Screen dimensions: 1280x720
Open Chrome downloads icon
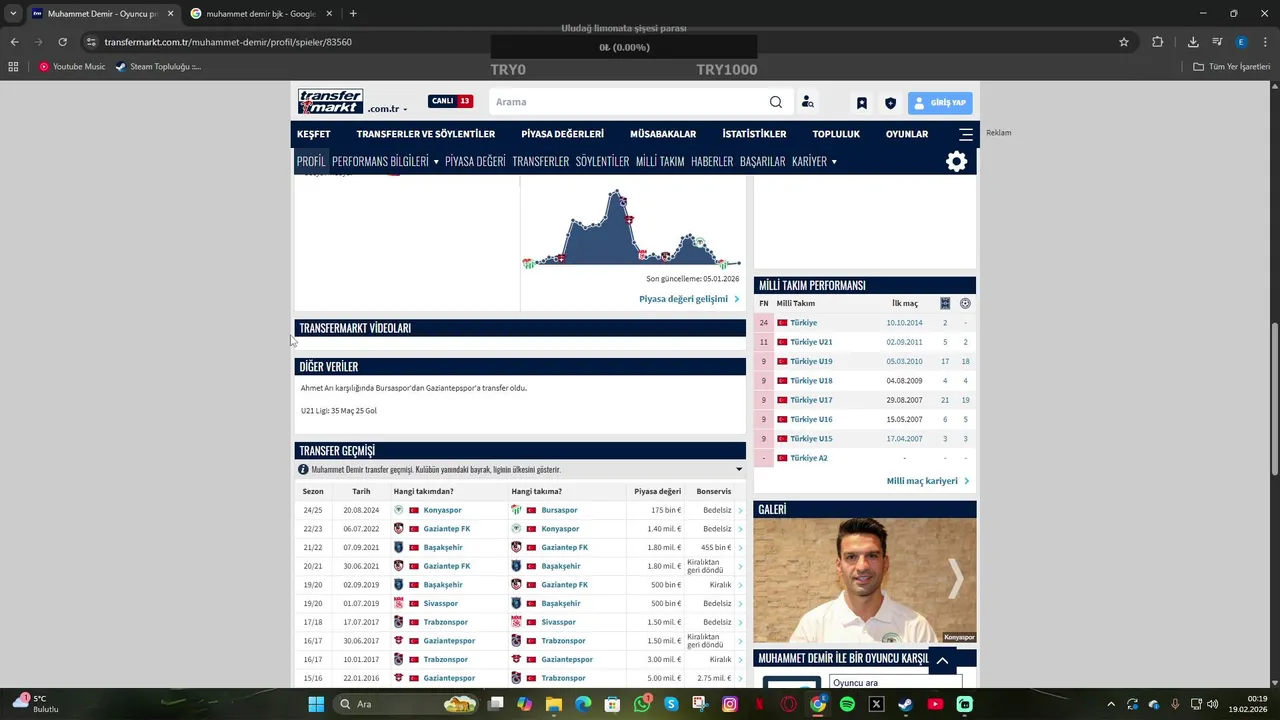[x=1193, y=42]
